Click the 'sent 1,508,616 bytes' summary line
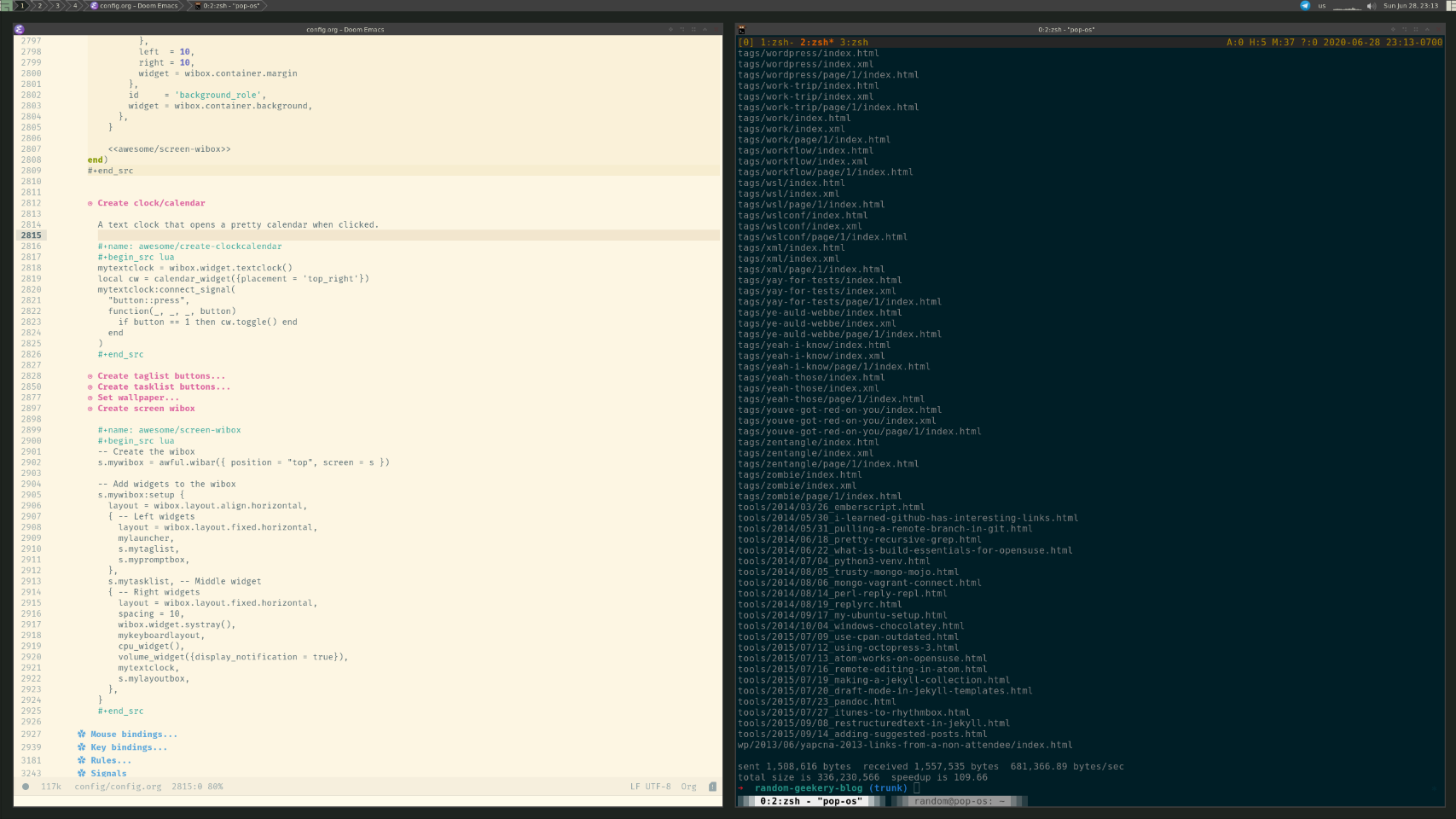1456x819 pixels. (931, 766)
